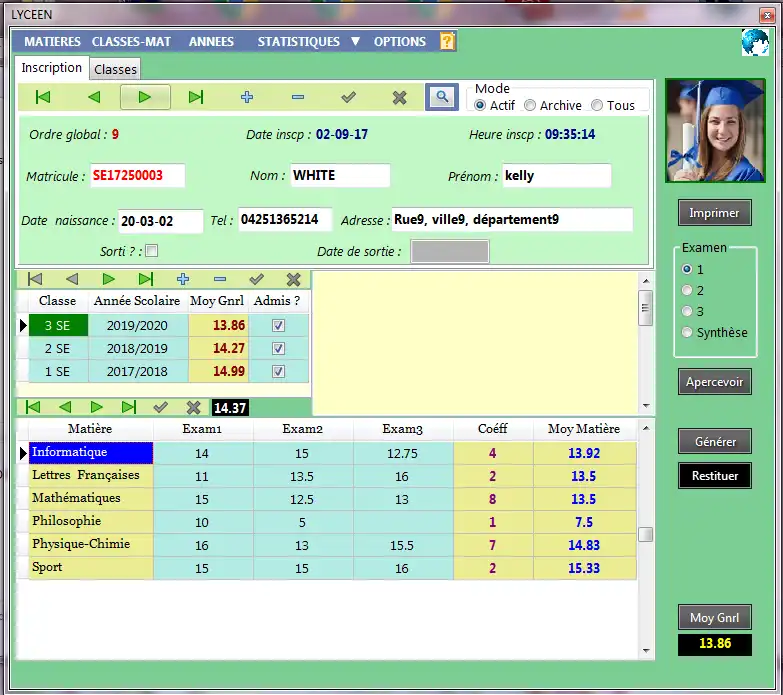The width and height of the screenshot is (783, 695).
Task: Choose Examen Synthèse radio option
Action: (687, 332)
